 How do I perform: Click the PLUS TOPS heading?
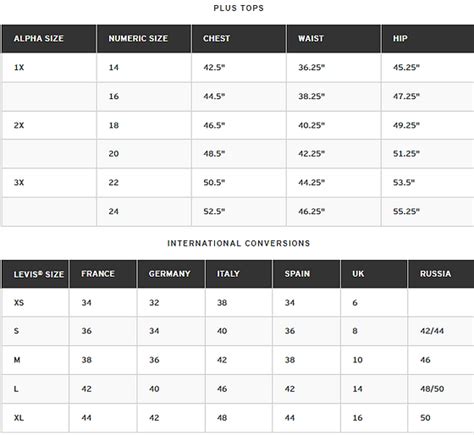pos(239,8)
